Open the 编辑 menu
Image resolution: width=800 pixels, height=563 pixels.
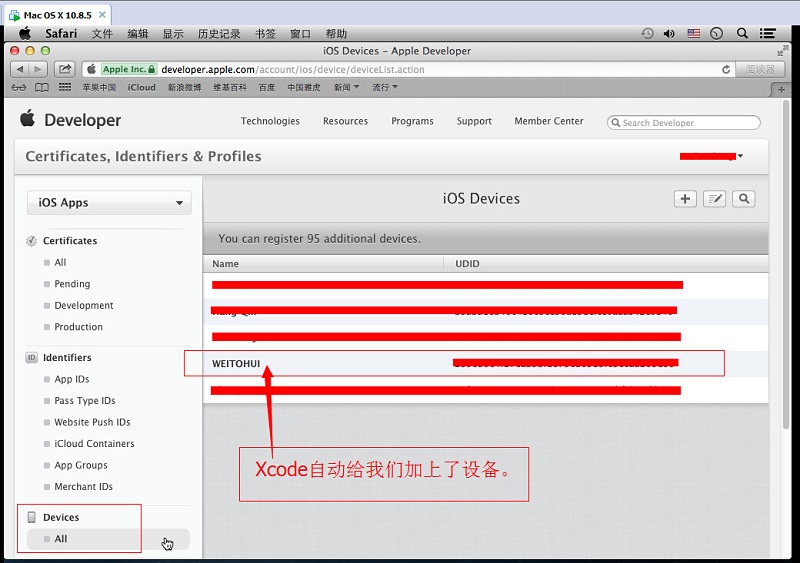tap(138, 34)
